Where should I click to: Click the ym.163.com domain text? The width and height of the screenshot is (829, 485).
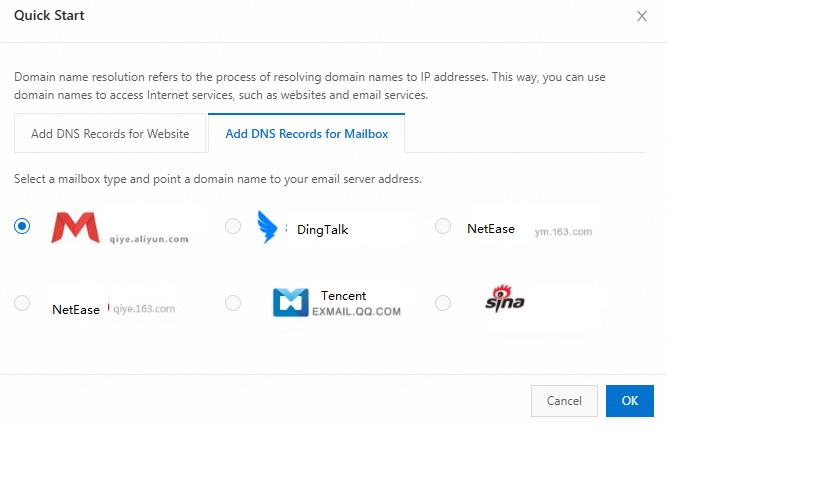(563, 232)
